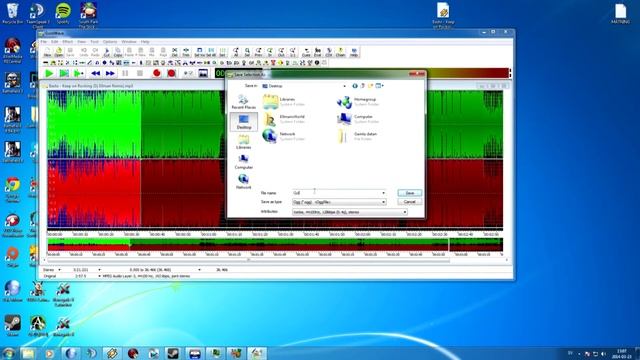
Task: Click the zoom In toolbar icon
Action: pos(270,52)
